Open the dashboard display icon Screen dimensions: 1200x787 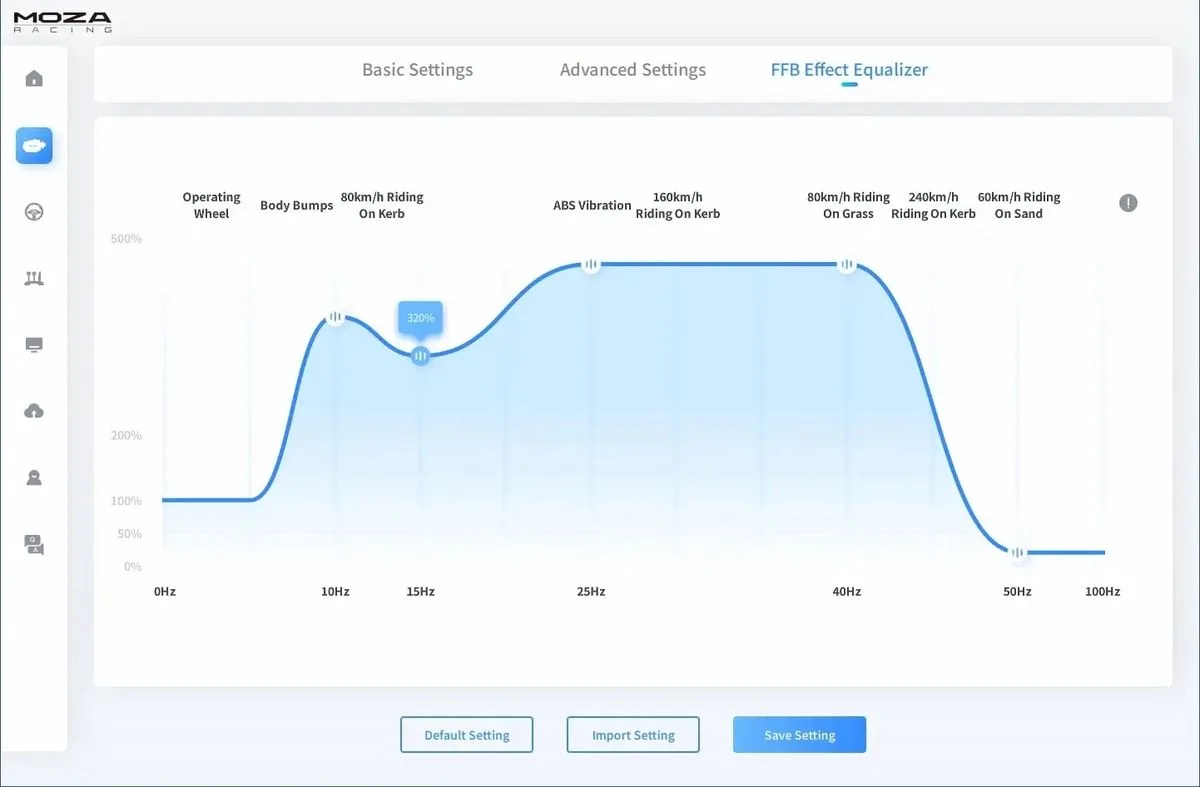pos(34,345)
